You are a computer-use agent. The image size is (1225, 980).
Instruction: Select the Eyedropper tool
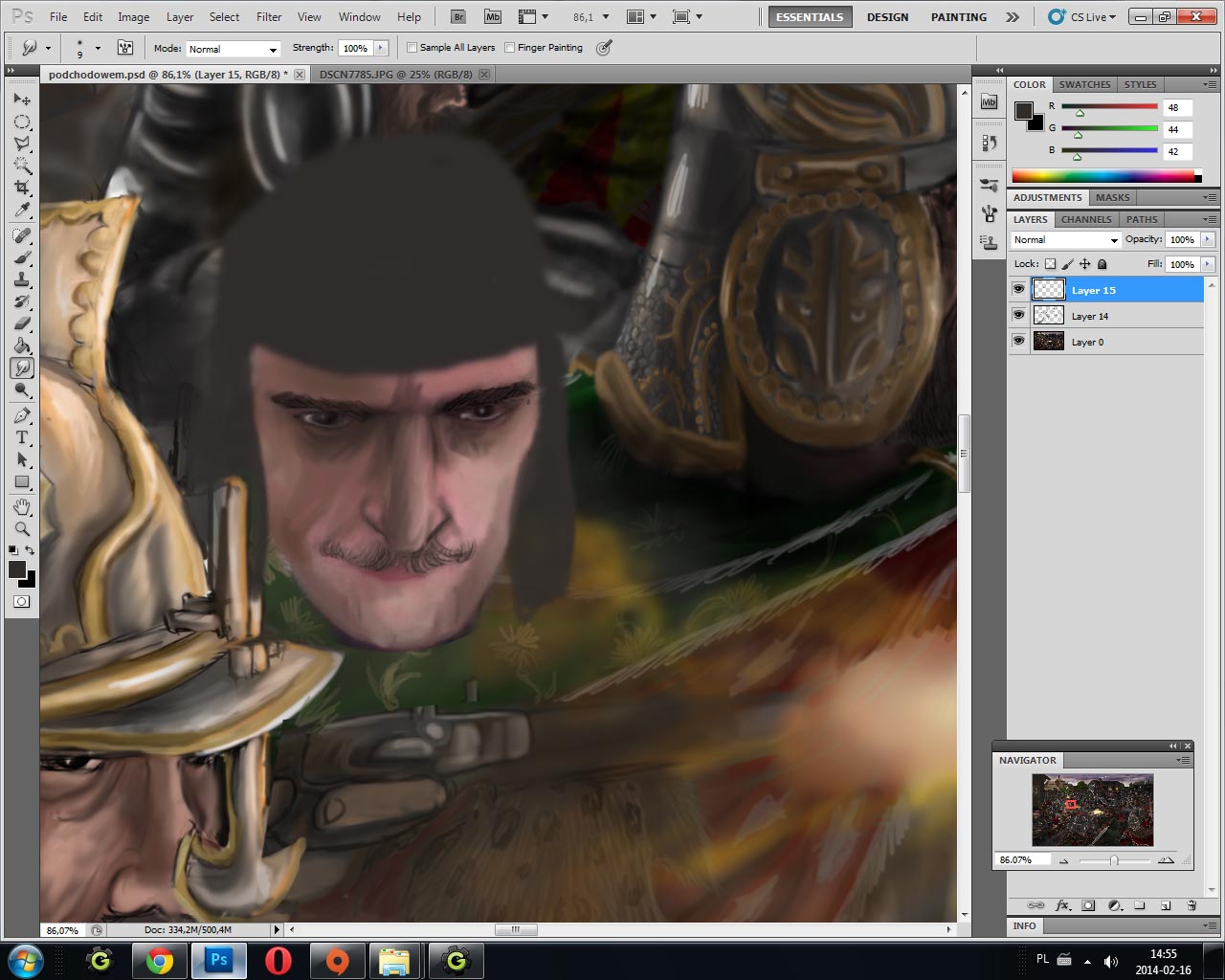[x=22, y=211]
